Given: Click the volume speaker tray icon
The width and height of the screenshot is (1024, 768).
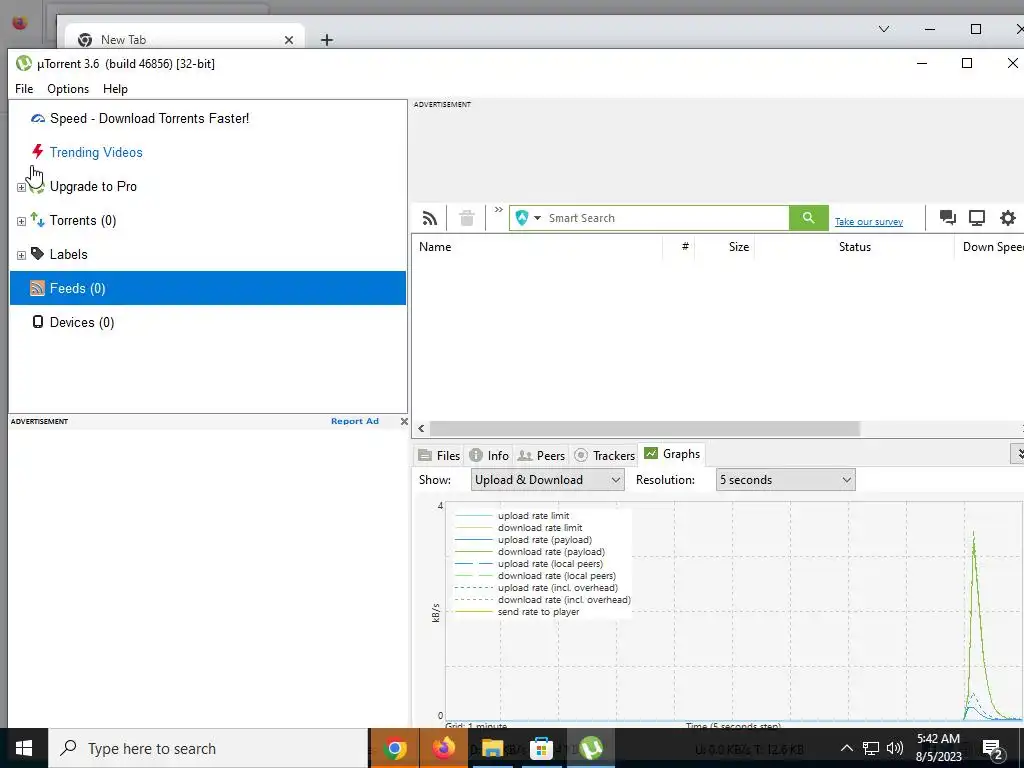Looking at the screenshot, I should pos(895,748).
